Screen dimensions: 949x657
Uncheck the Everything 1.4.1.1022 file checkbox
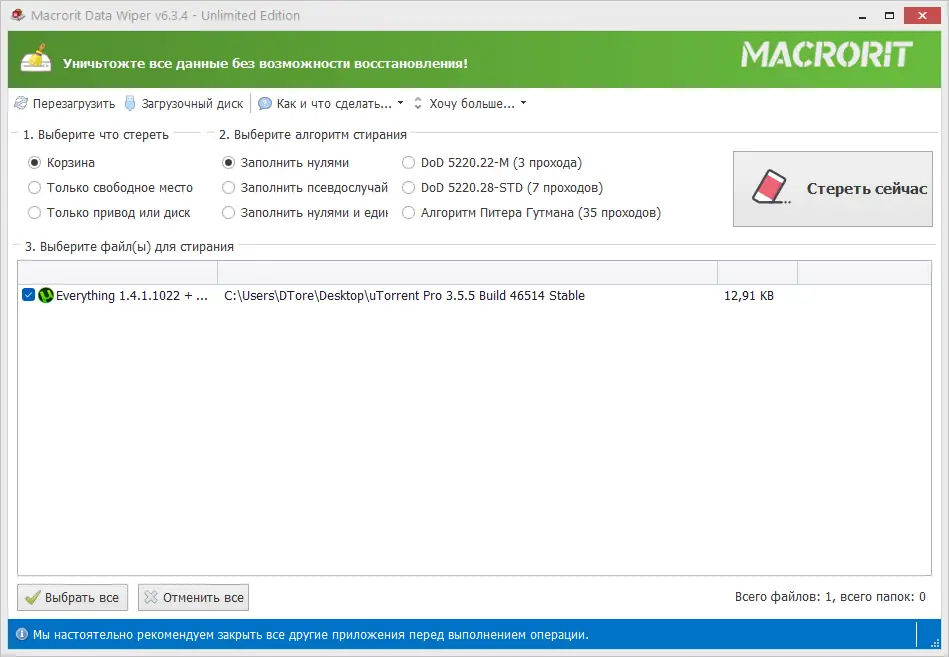(x=28, y=295)
